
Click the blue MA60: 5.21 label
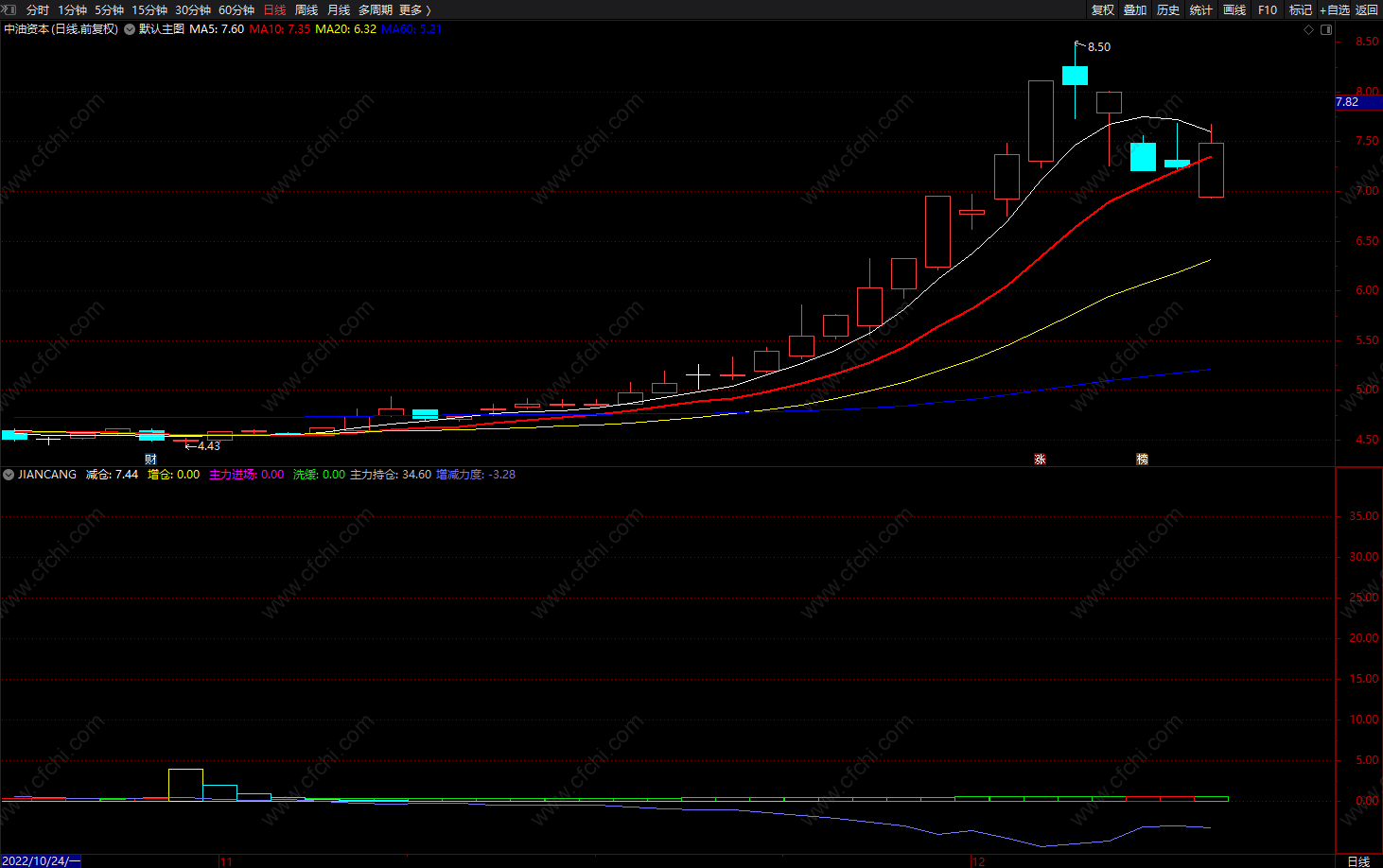[x=411, y=29]
